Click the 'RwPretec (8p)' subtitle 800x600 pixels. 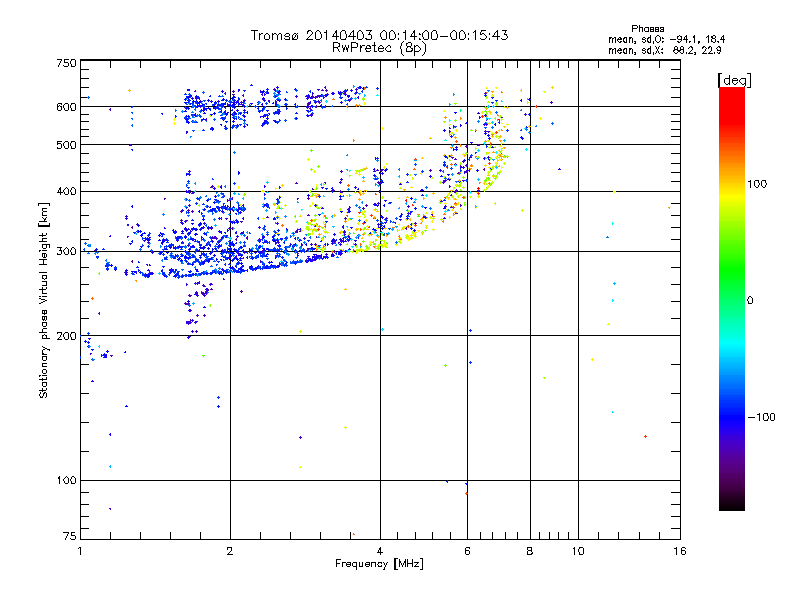[x=379, y=48]
